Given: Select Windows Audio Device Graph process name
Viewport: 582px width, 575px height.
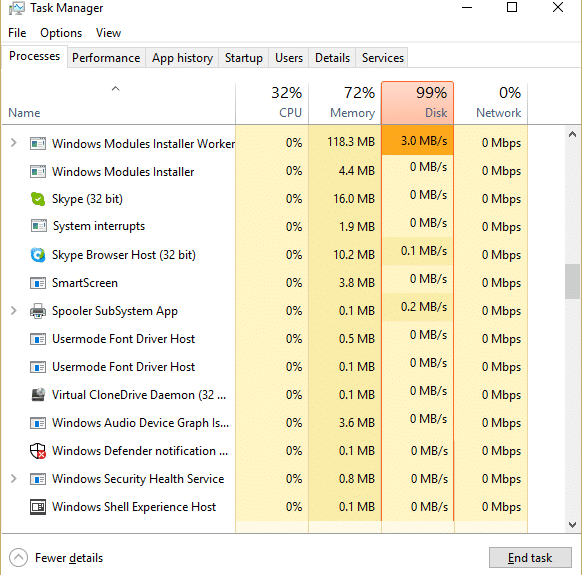Looking at the screenshot, I should coord(140,423).
